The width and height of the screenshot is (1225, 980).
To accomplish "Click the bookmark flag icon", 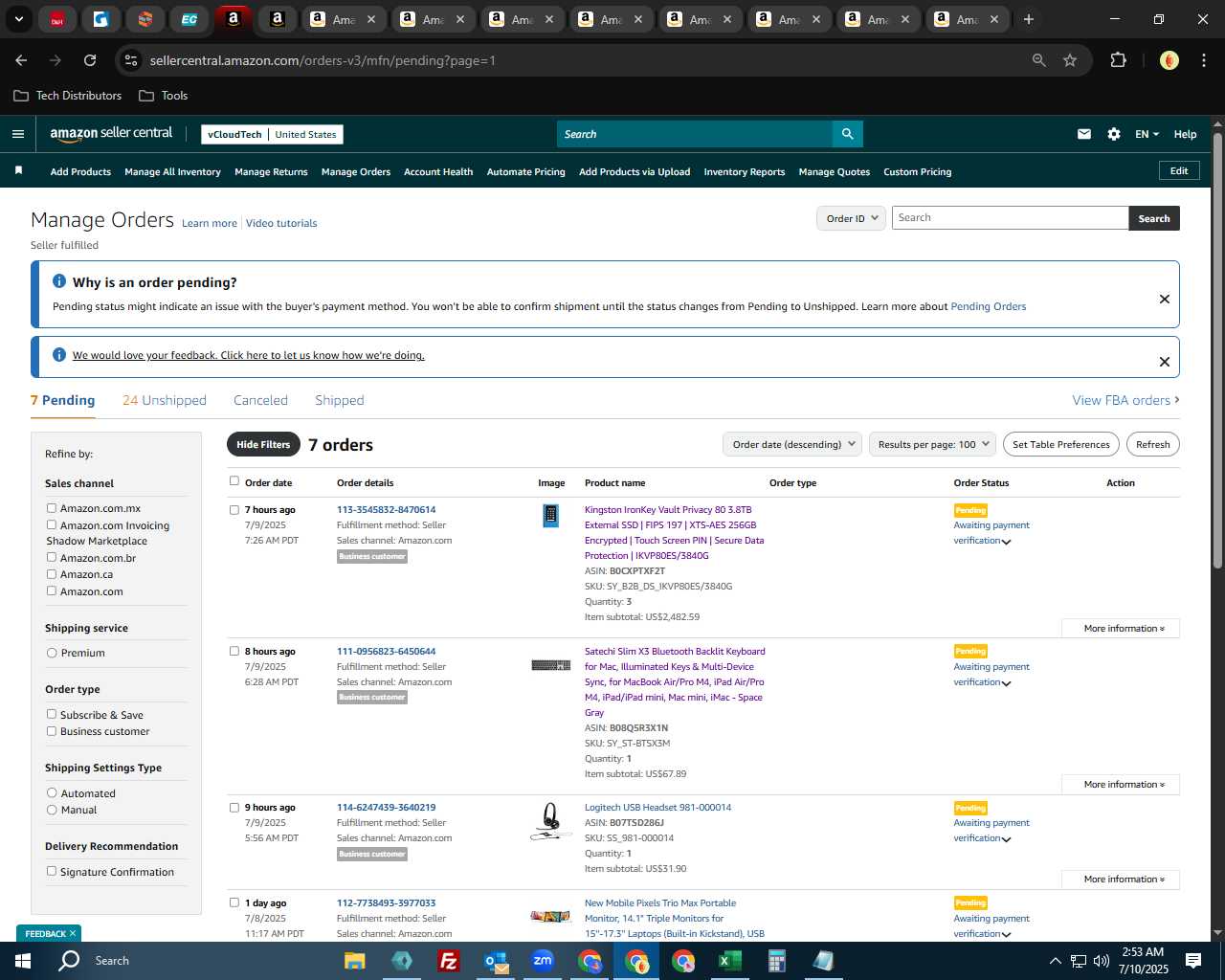I will point(18,170).
